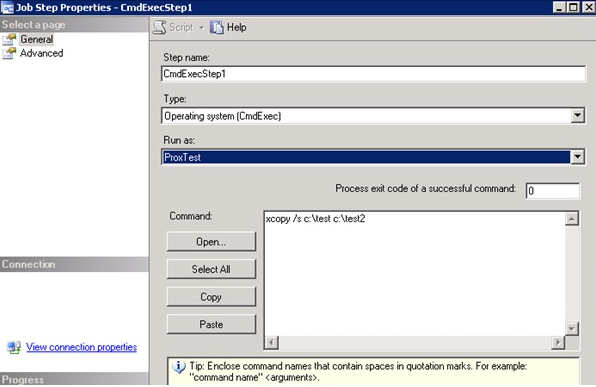Image resolution: width=596 pixels, height=387 pixels.
Task: Open the General page
Action: tap(36, 39)
